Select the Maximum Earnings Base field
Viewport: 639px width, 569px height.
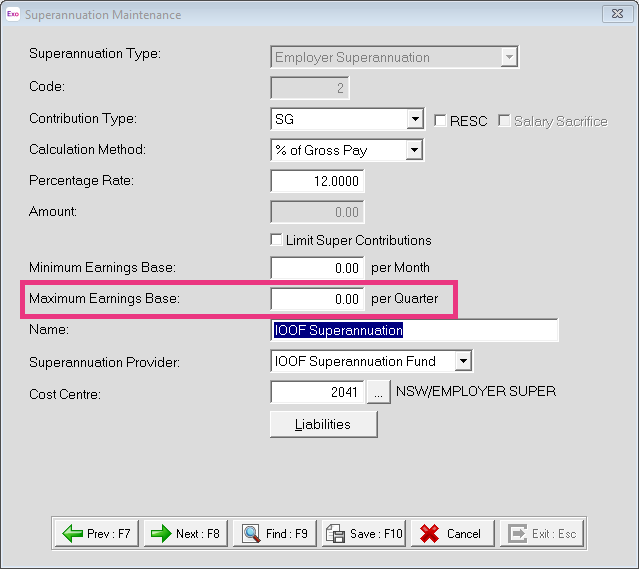click(x=317, y=299)
